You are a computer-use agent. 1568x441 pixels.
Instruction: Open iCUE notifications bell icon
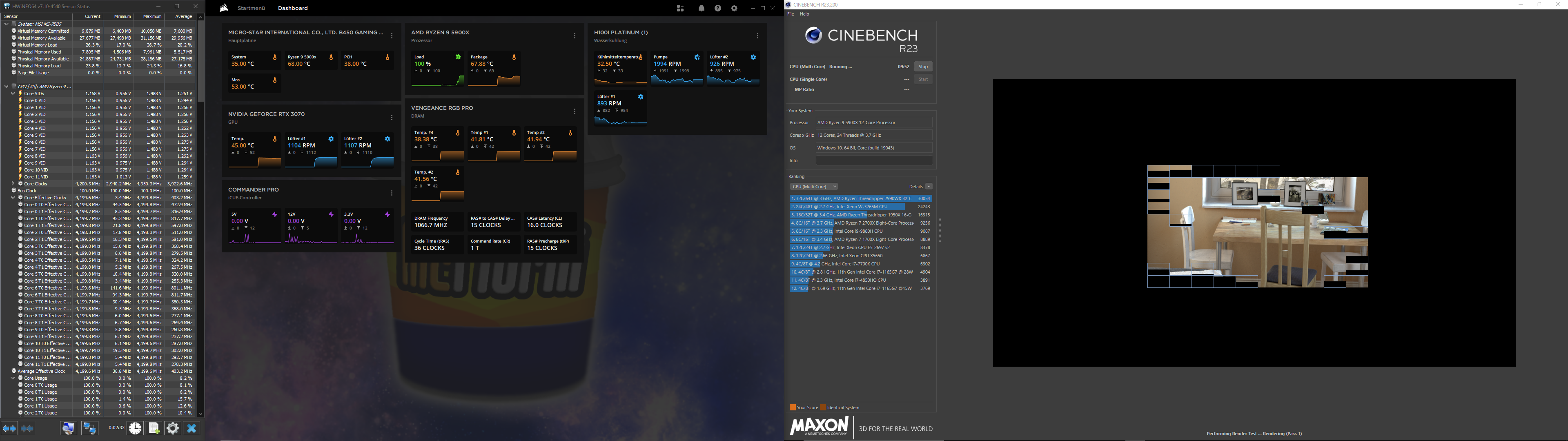tap(701, 9)
